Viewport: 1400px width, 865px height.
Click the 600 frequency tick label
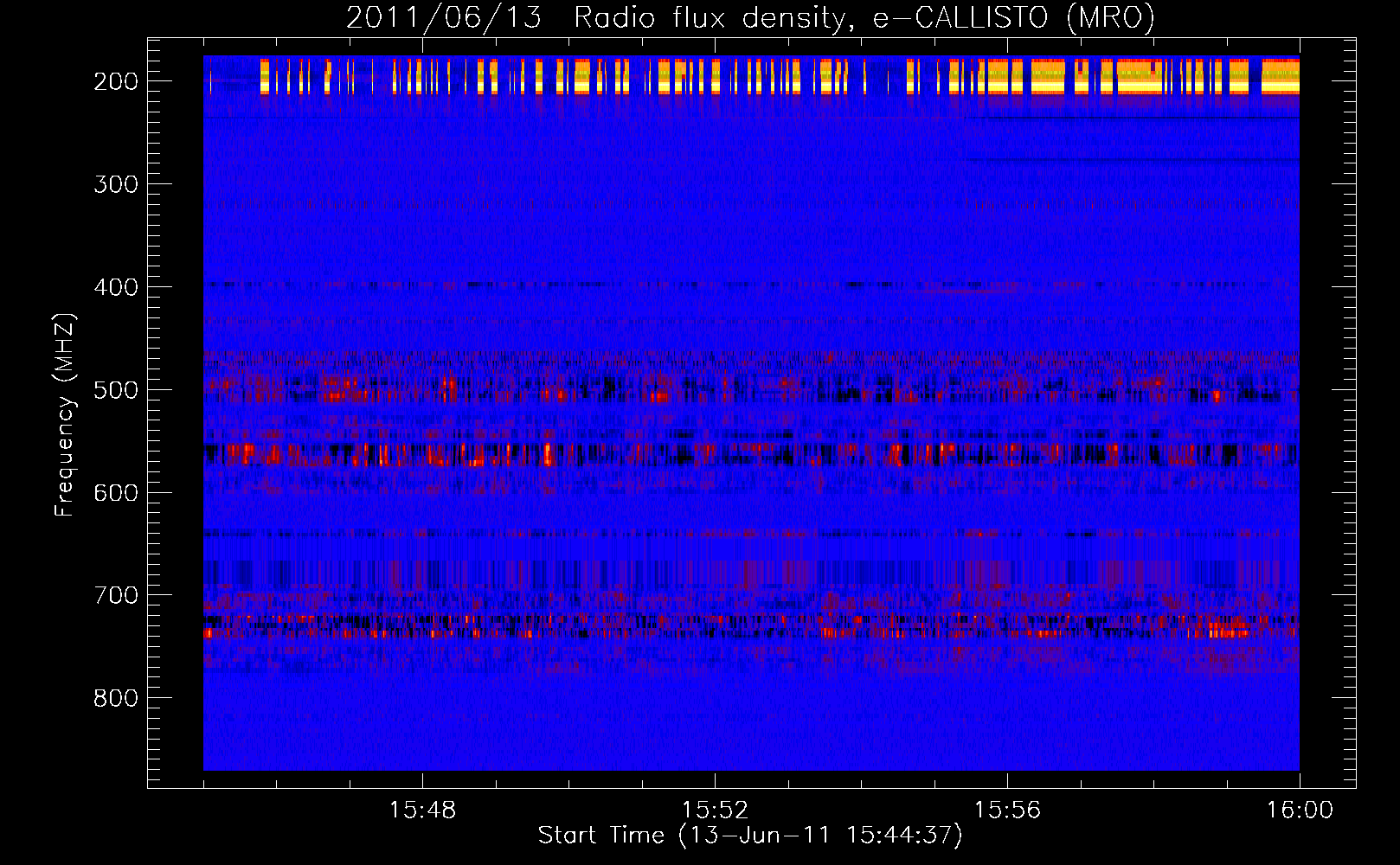pyautogui.click(x=116, y=493)
